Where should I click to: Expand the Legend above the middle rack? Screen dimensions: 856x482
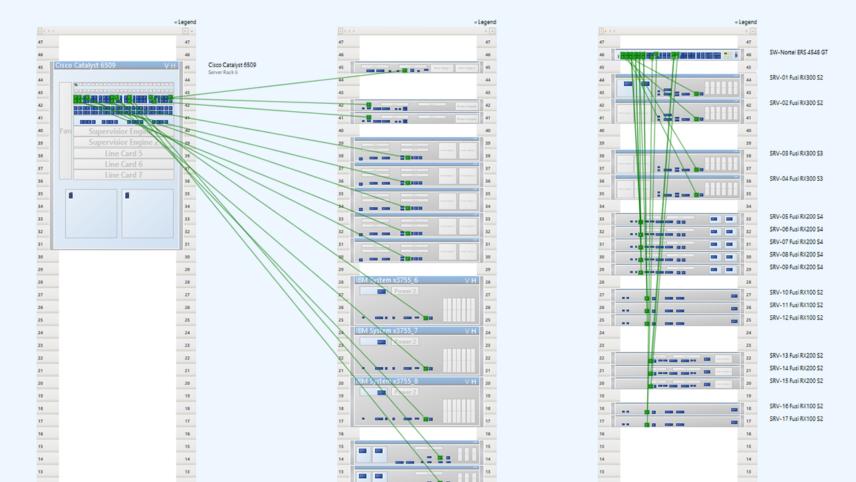(x=485, y=22)
